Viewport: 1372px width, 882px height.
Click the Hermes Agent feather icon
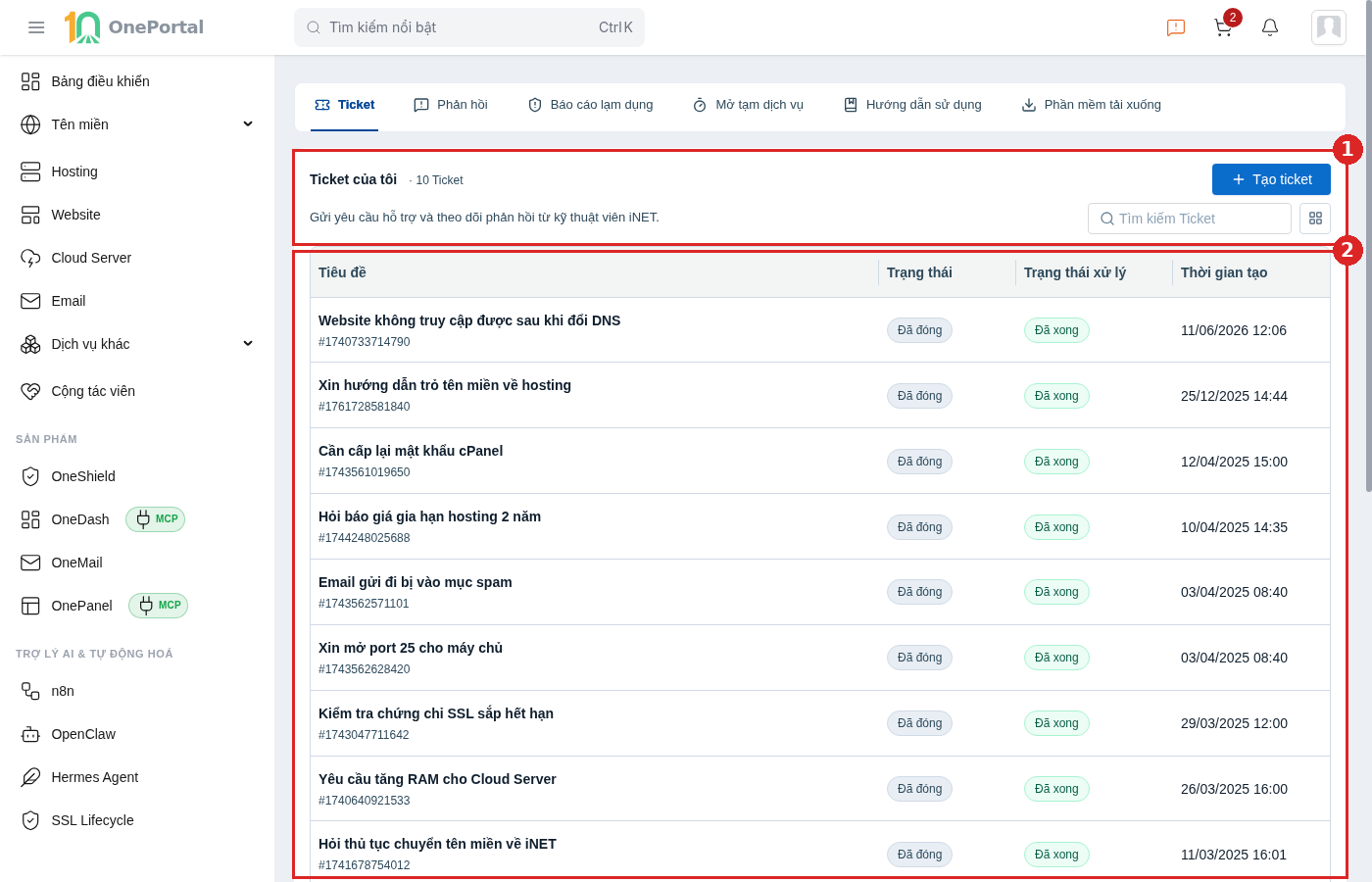[x=30, y=777]
